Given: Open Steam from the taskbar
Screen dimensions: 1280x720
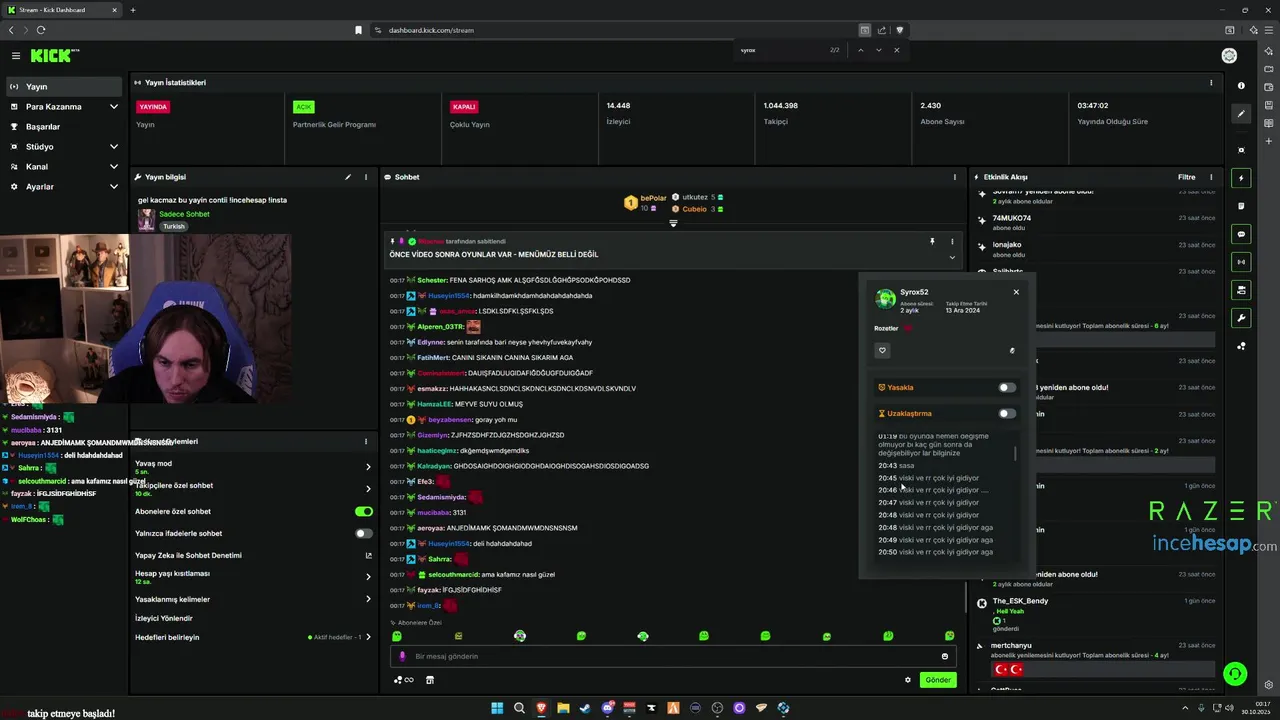Looking at the screenshot, I should point(585,708).
